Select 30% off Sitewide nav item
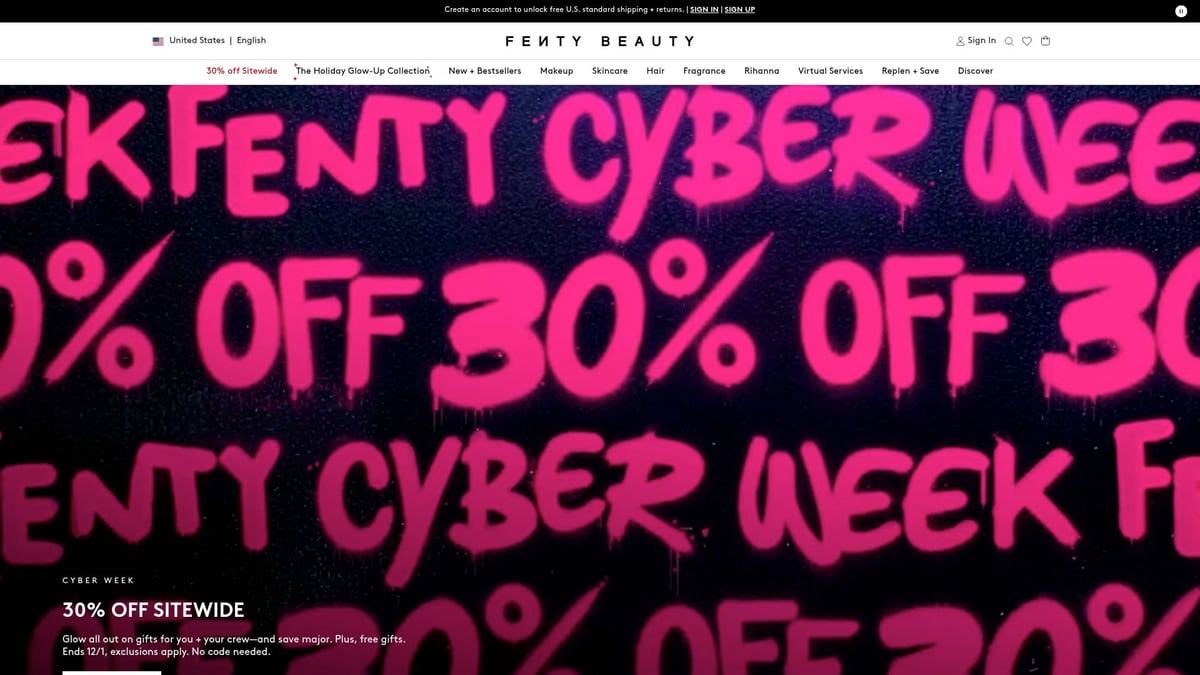Screen dimensions: 1200x675 [x=242, y=71]
